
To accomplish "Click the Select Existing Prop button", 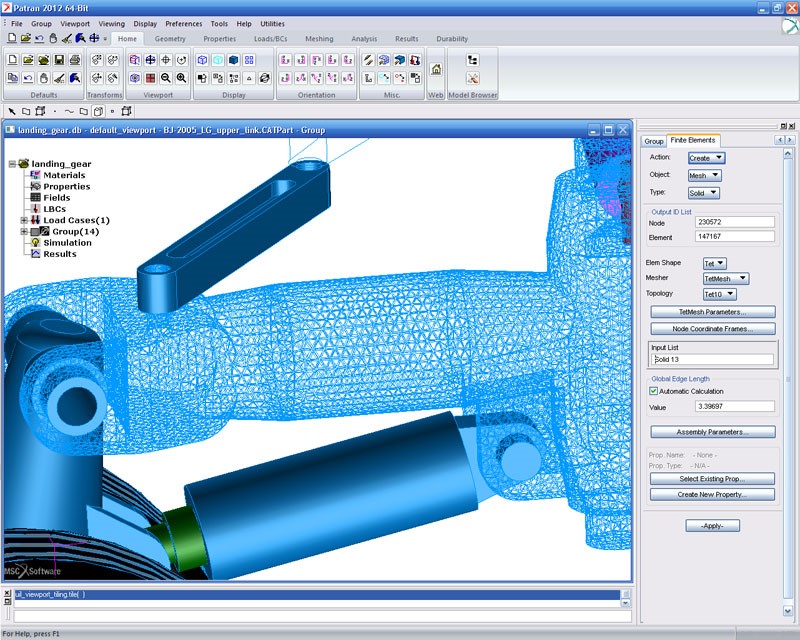I will click(x=712, y=479).
